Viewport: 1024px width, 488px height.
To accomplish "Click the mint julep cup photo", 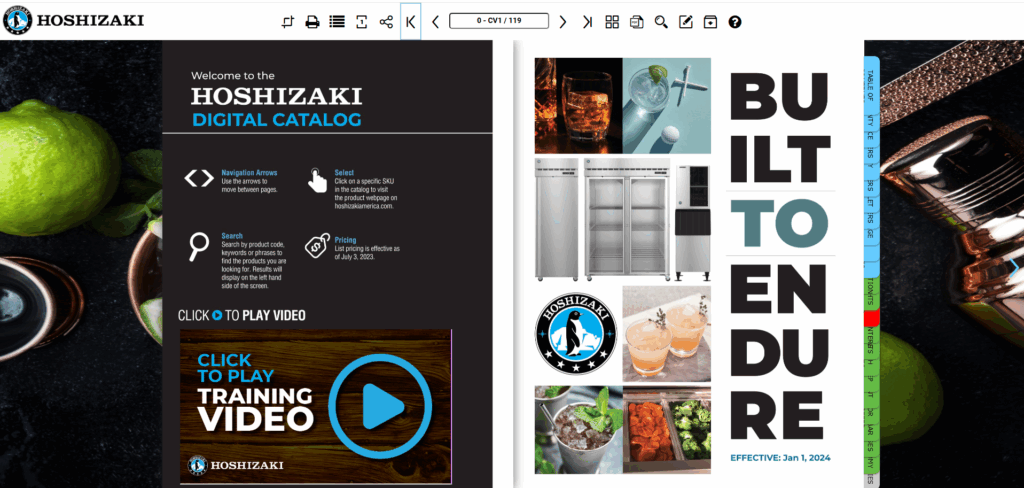I will pos(579,430).
